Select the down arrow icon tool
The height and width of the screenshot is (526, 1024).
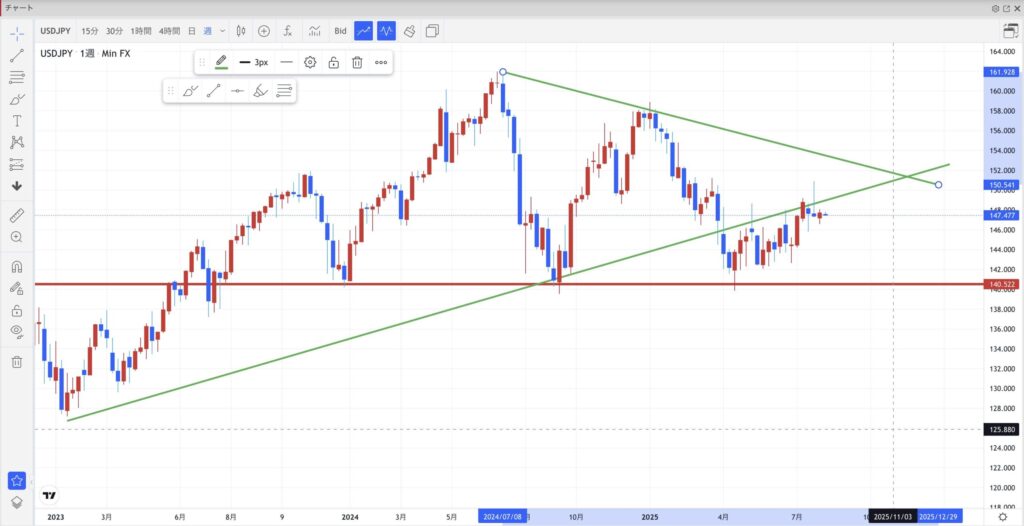coord(17,186)
